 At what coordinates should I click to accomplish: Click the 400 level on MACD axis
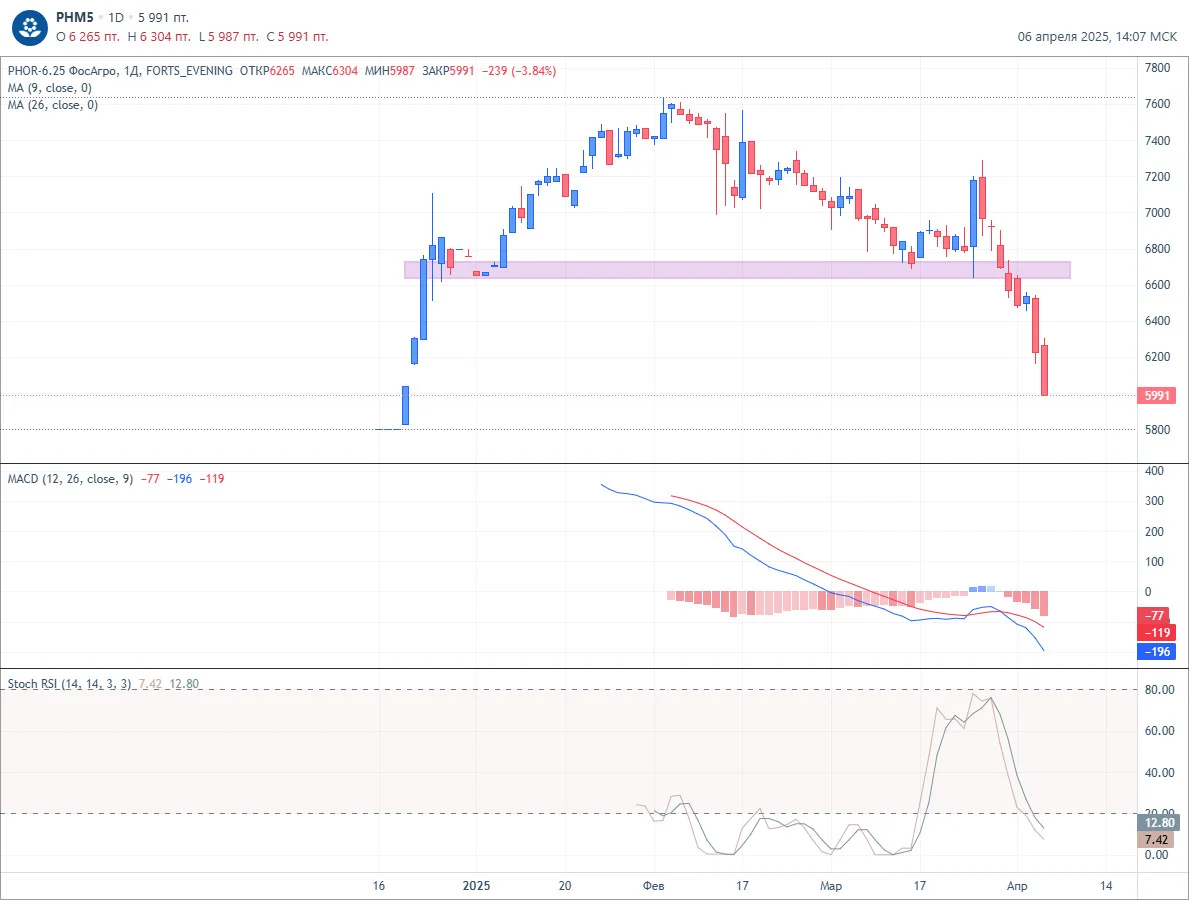tap(1154, 471)
